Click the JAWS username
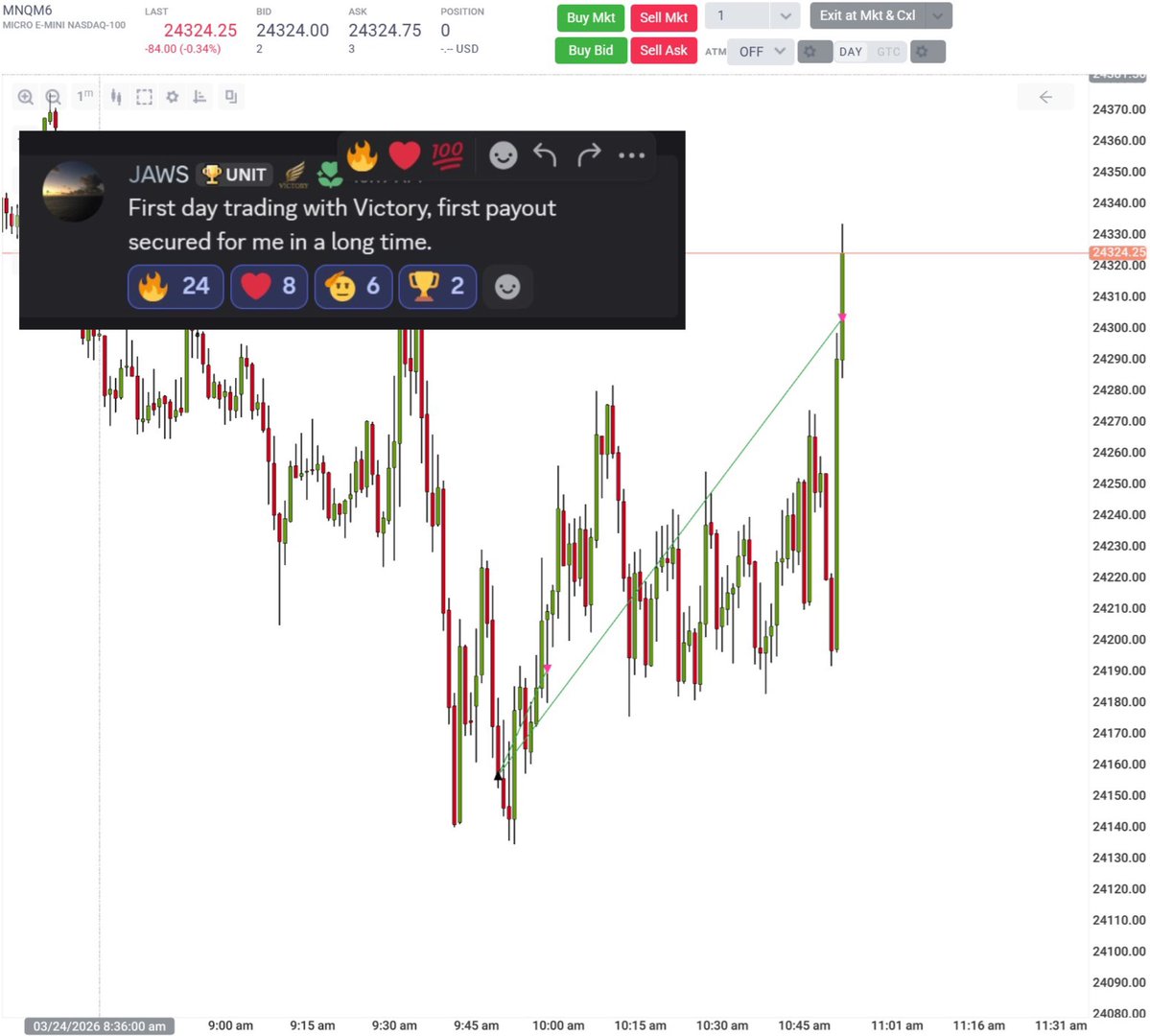Viewport: 1150px width, 1036px height. (158, 175)
